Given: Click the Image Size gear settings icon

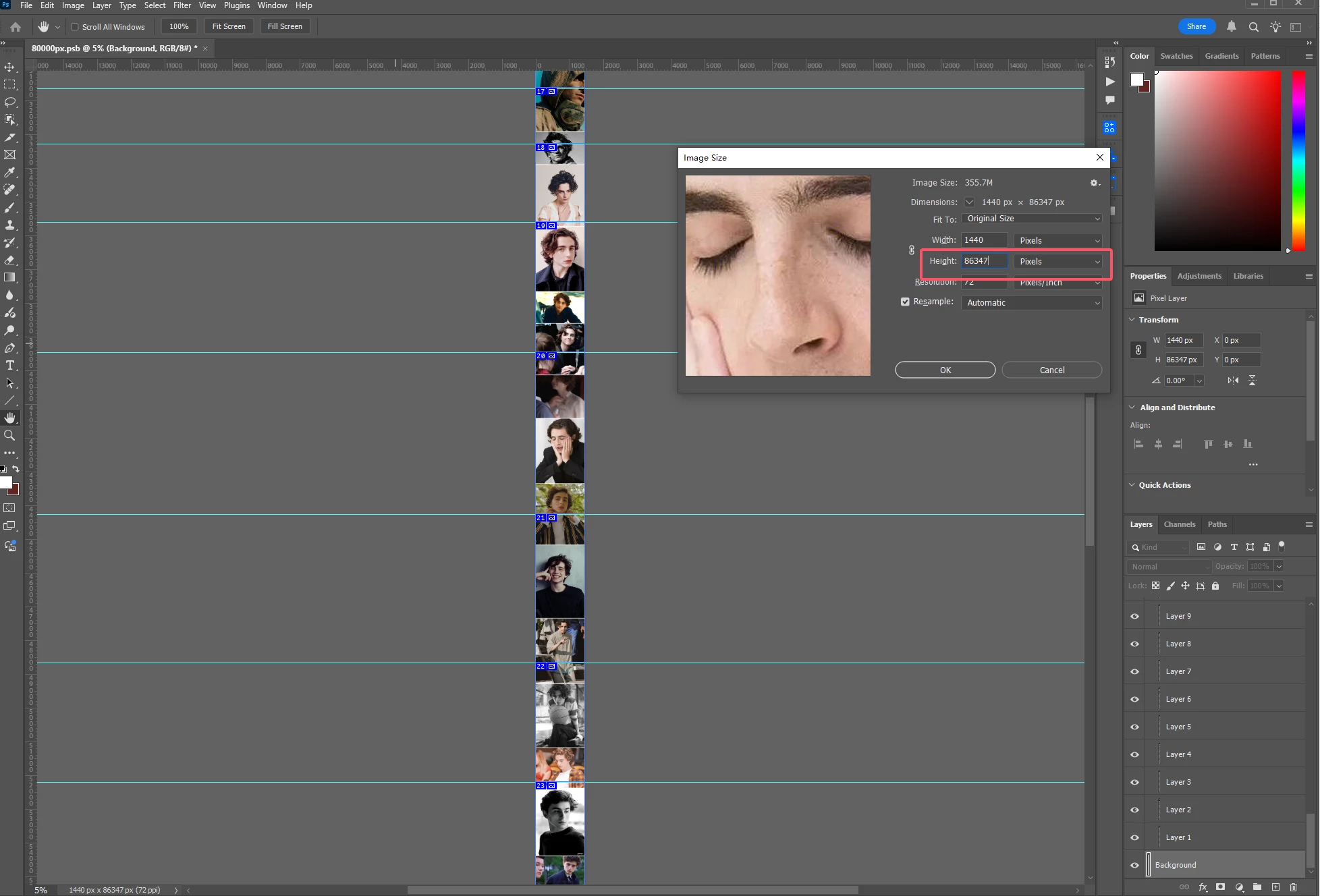Looking at the screenshot, I should tap(1095, 183).
